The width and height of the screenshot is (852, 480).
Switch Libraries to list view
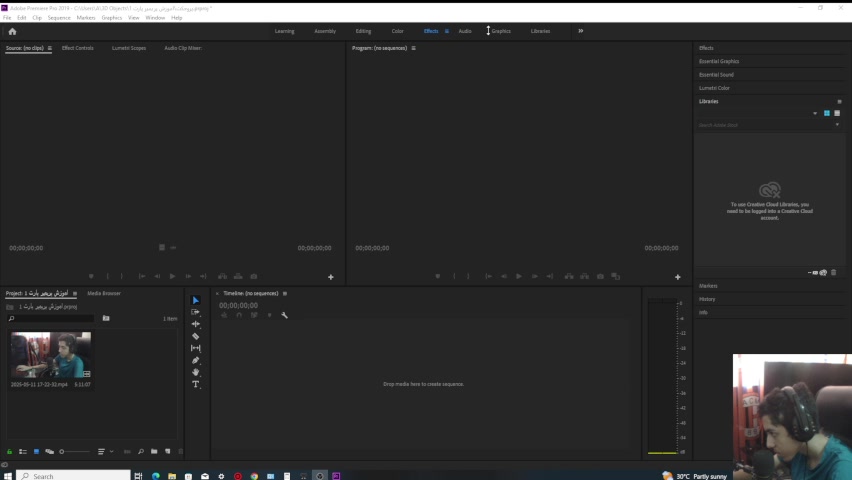pyautogui.click(x=837, y=113)
